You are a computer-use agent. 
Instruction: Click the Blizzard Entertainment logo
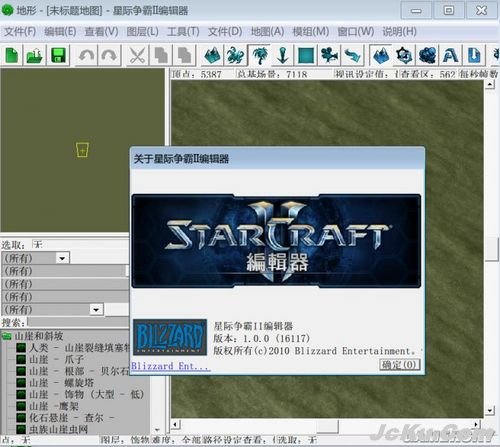pos(170,337)
